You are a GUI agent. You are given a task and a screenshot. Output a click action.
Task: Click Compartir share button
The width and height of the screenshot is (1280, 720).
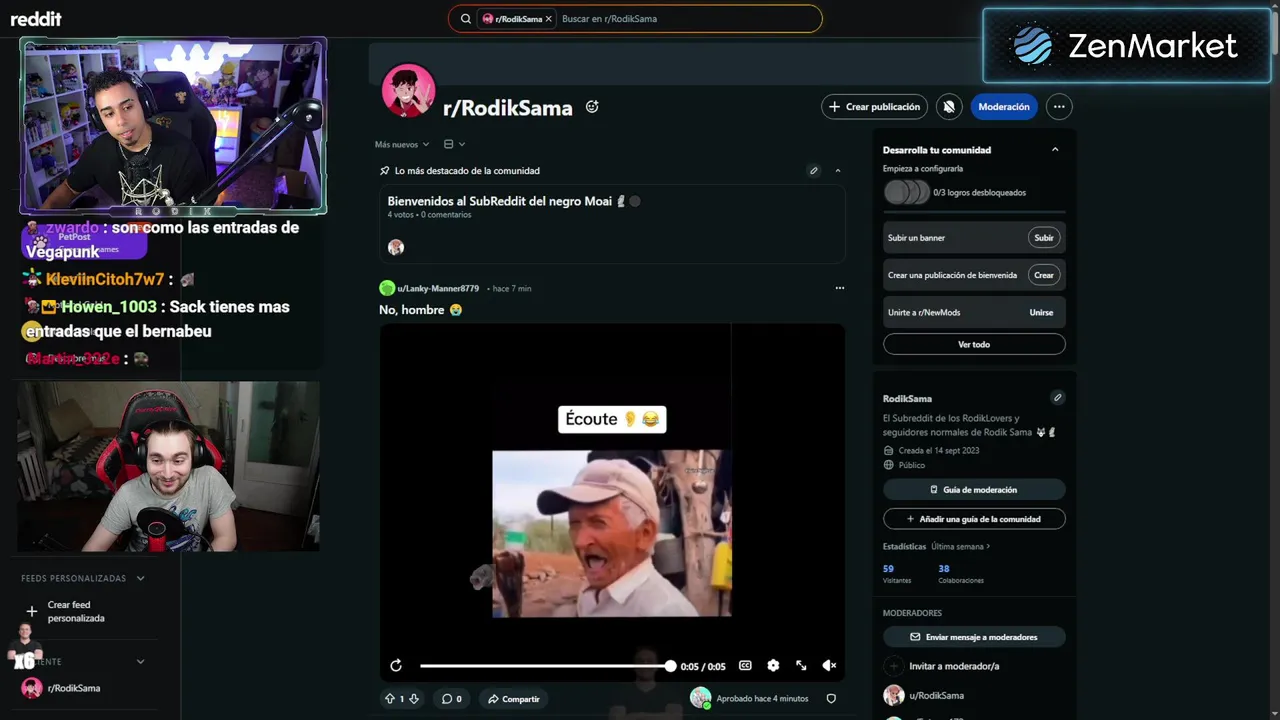(514, 699)
